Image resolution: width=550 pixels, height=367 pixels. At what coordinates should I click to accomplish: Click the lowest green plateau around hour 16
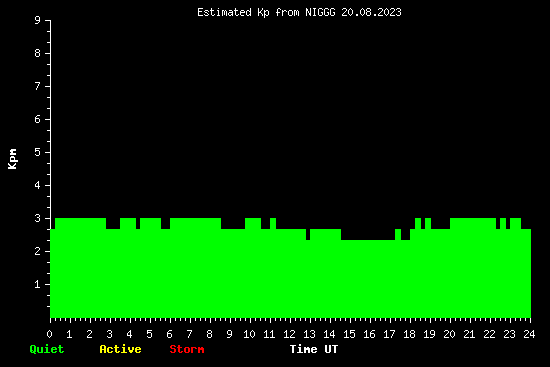(368, 279)
